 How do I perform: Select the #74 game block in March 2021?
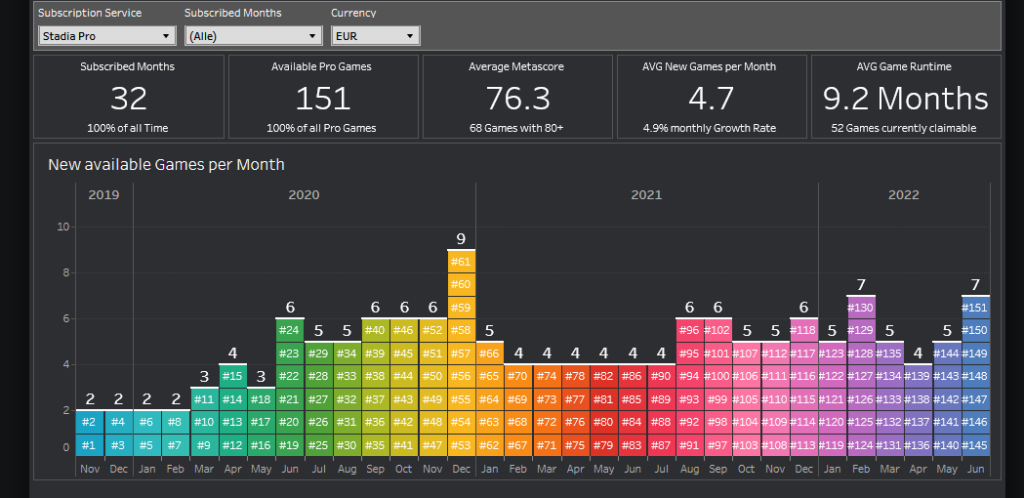(x=547, y=376)
